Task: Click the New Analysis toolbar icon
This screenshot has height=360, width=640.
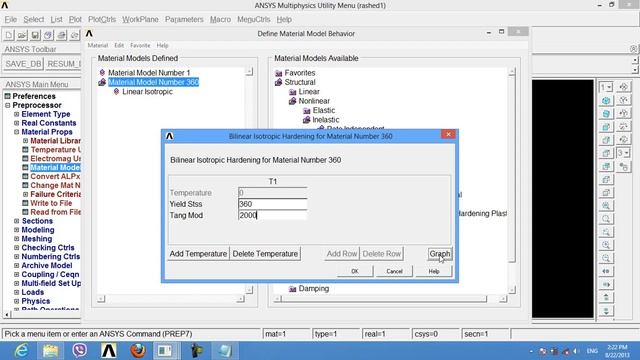Action: click(9, 36)
